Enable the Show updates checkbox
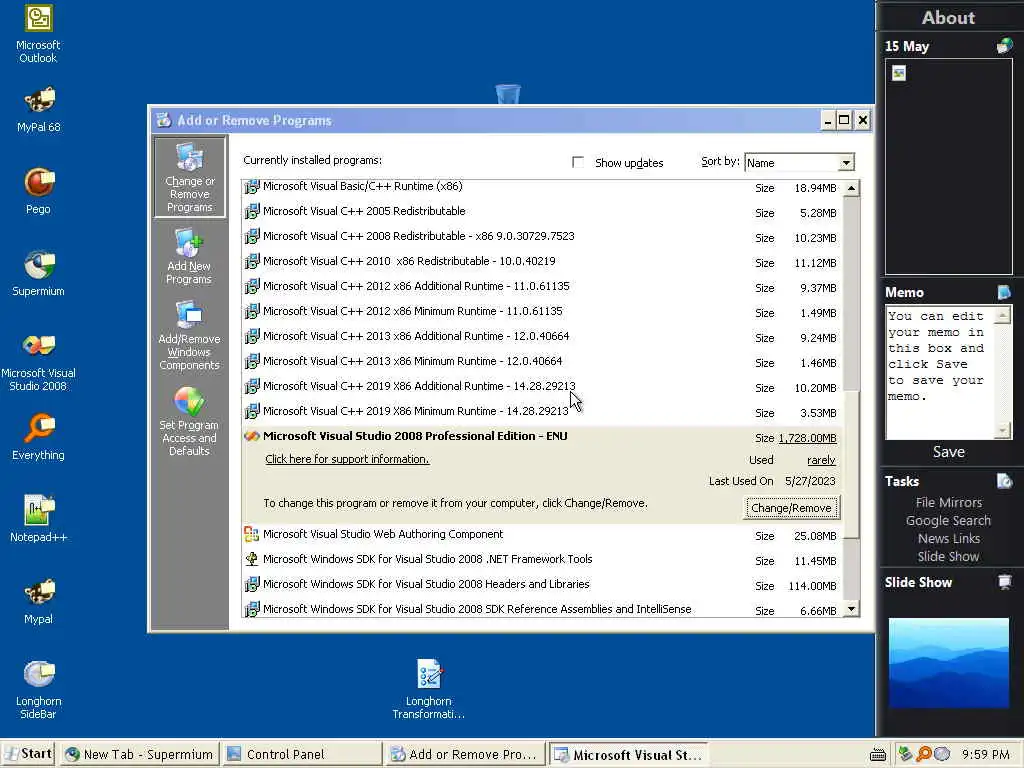 coord(577,162)
